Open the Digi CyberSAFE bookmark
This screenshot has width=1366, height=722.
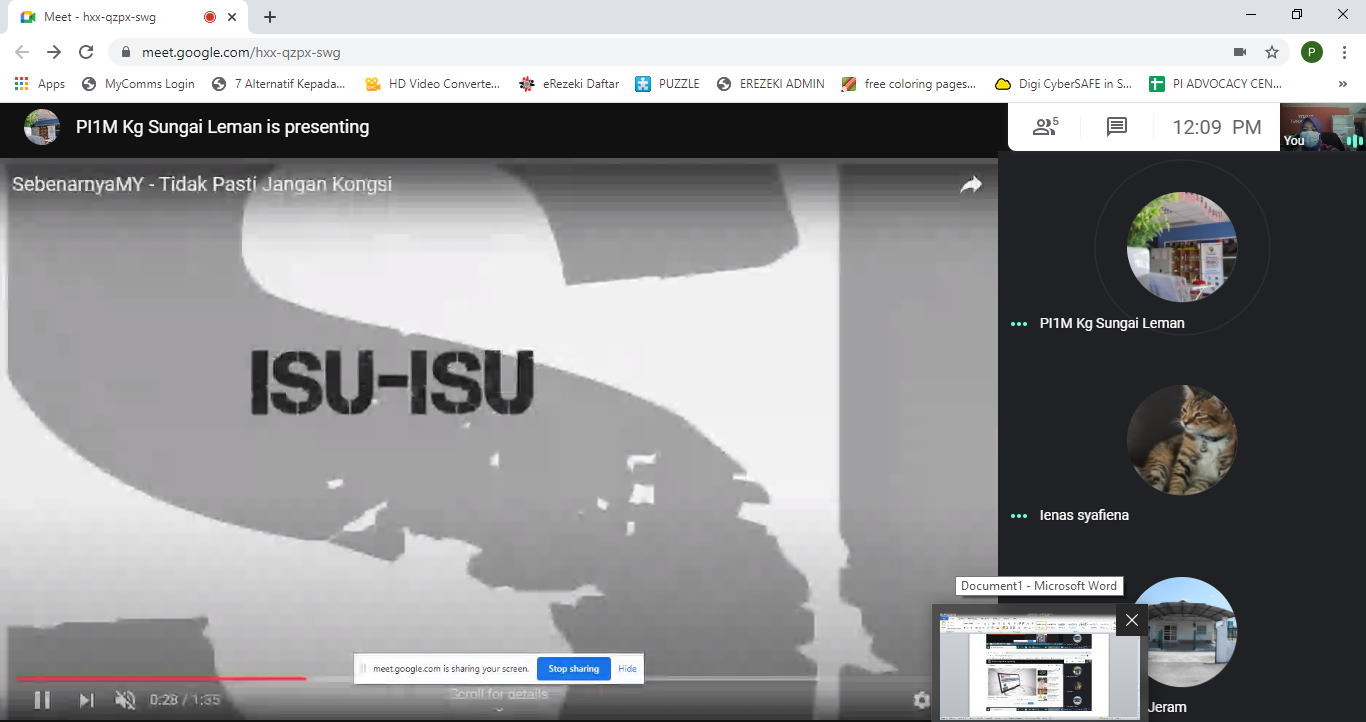1064,84
